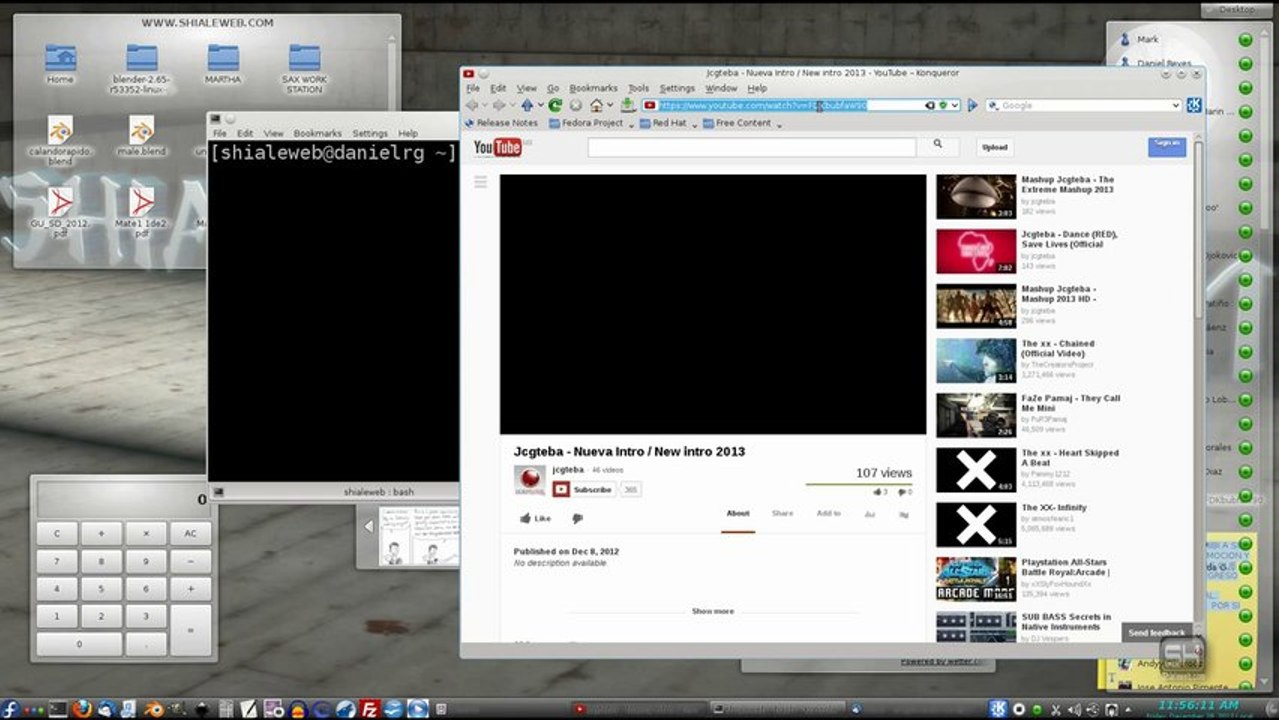Open The xx - Chained video thumbnail

pos(976,361)
